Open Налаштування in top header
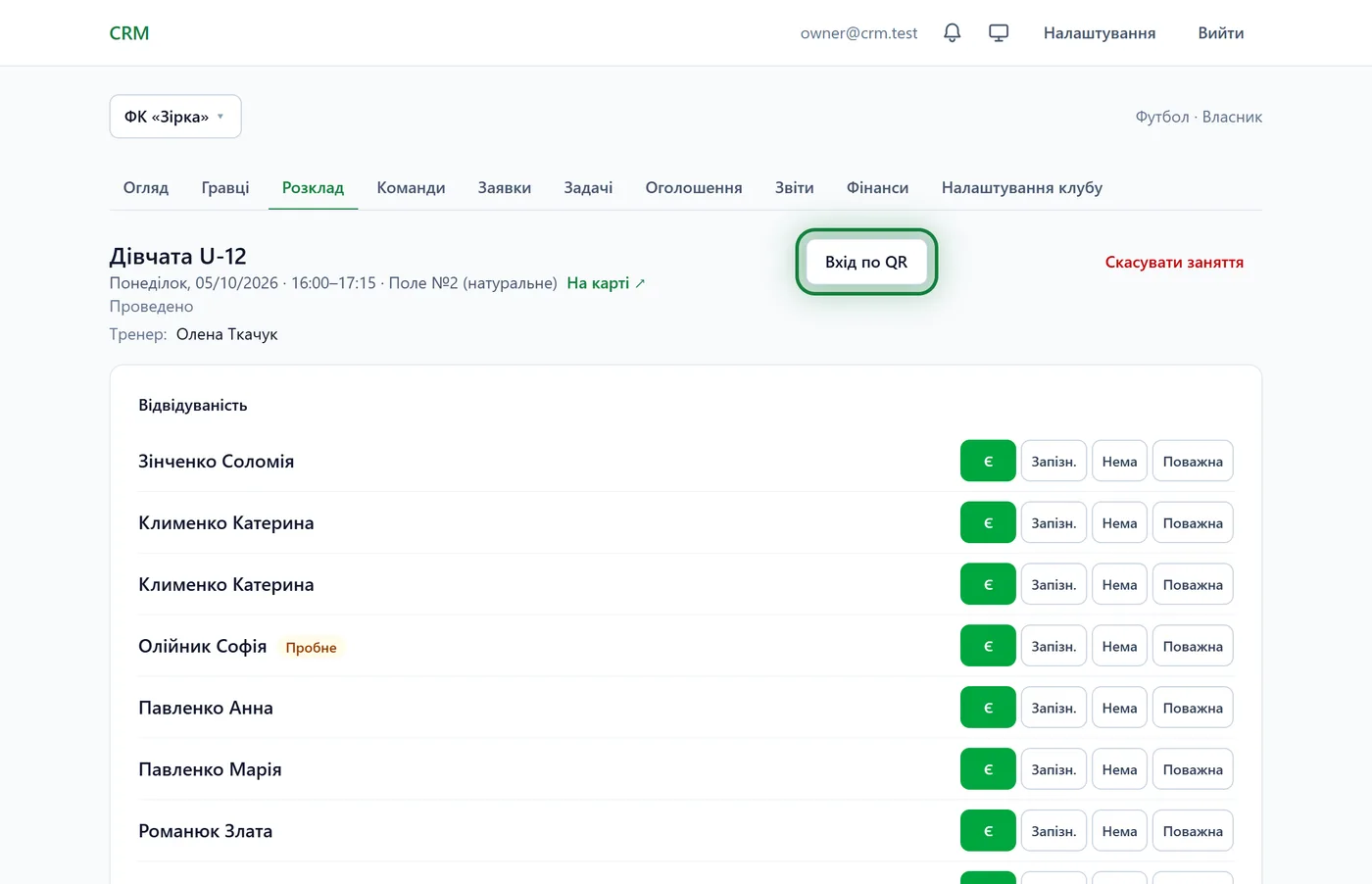This screenshot has height=884, width=1372. [1100, 33]
